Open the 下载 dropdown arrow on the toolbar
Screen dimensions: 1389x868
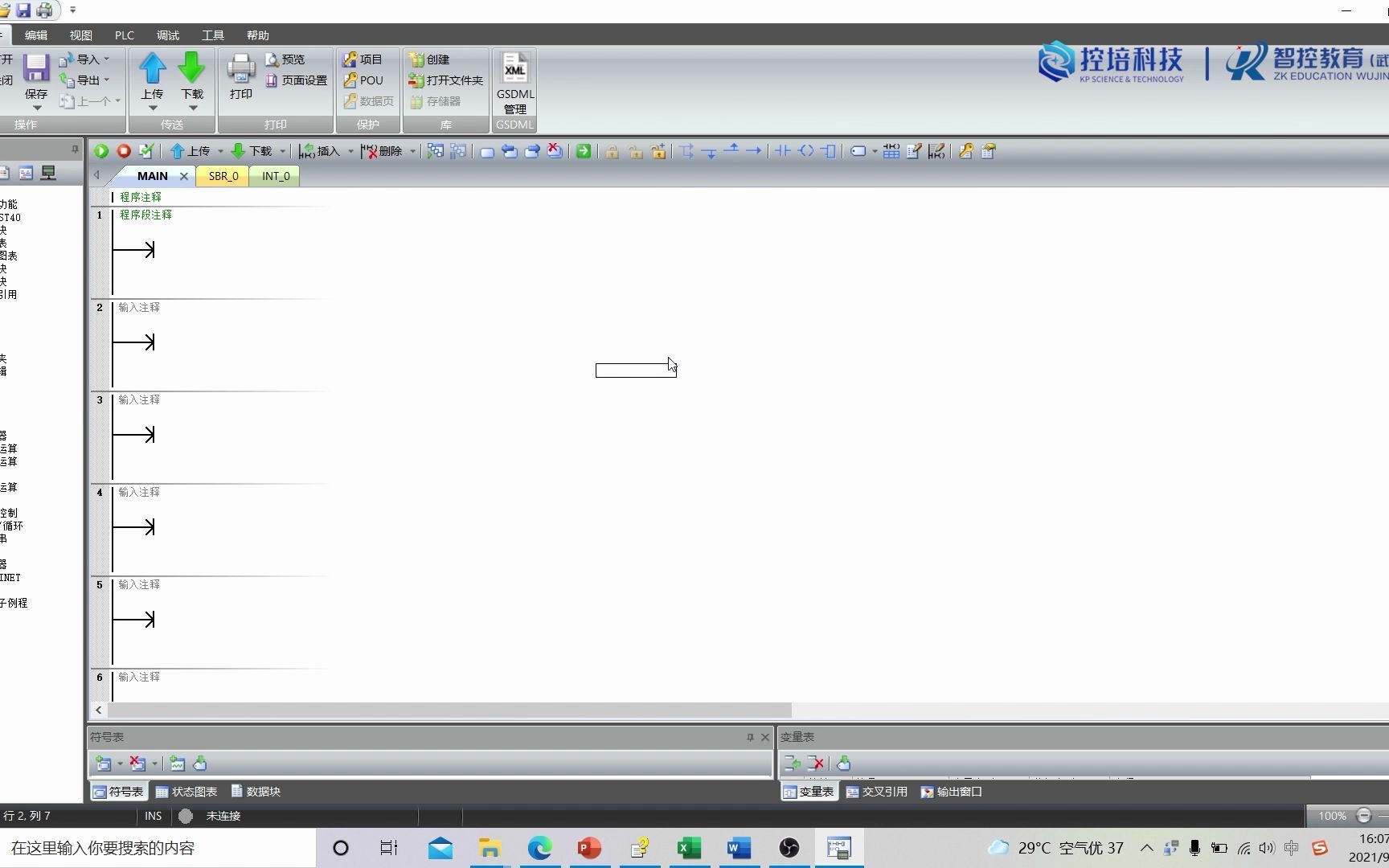point(282,151)
